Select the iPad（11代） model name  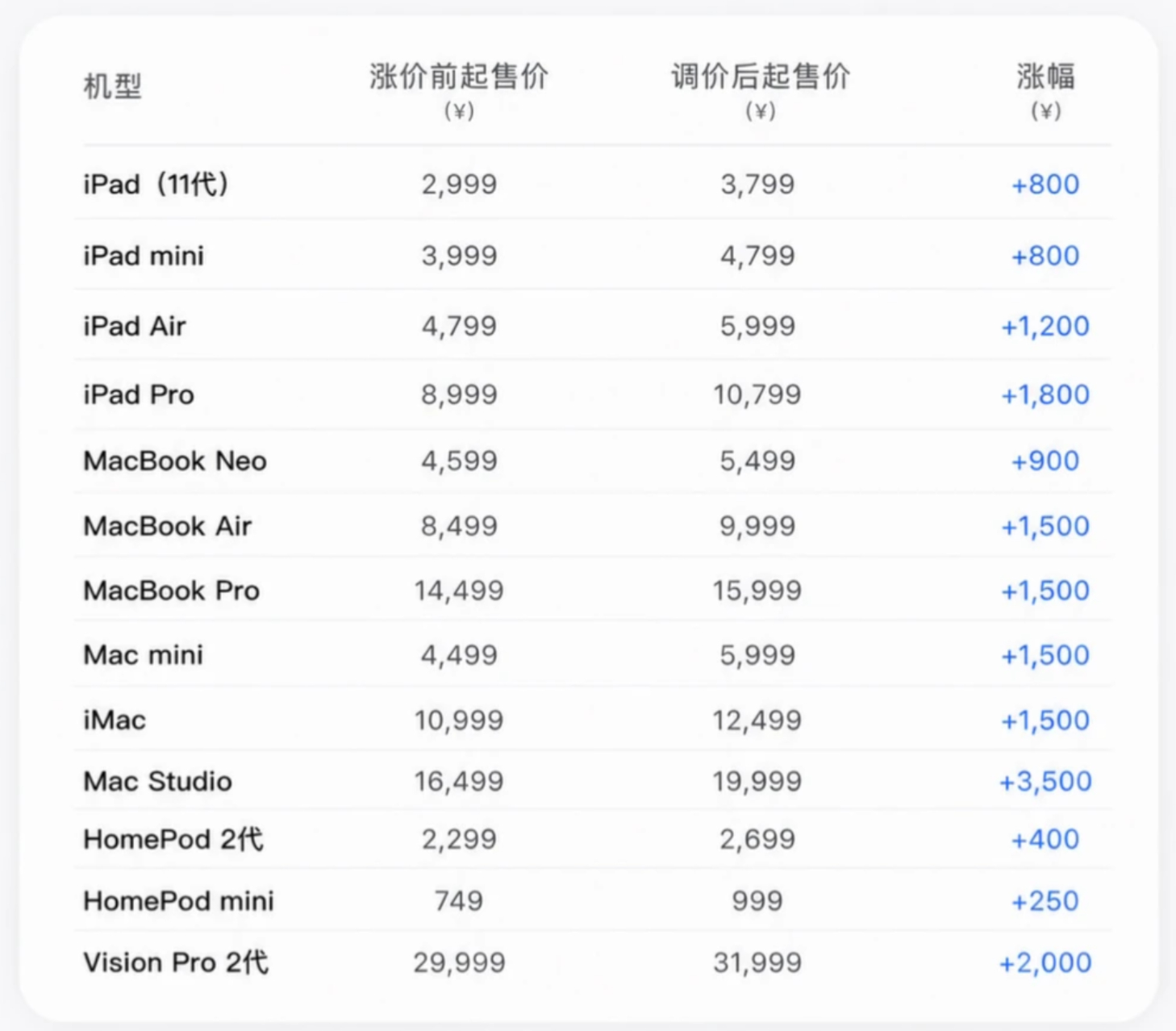pyautogui.click(x=156, y=184)
